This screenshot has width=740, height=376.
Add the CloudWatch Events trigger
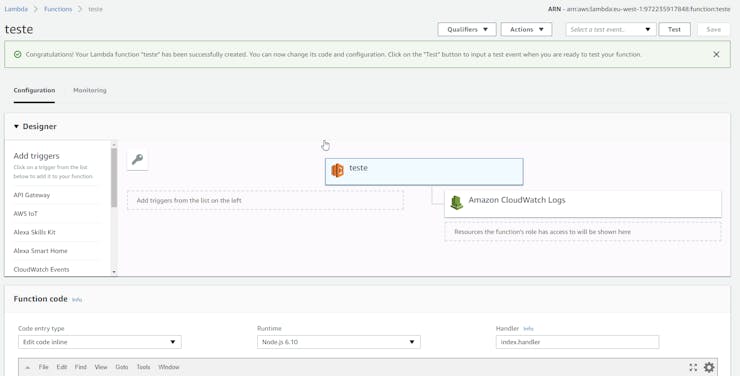point(42,269)
